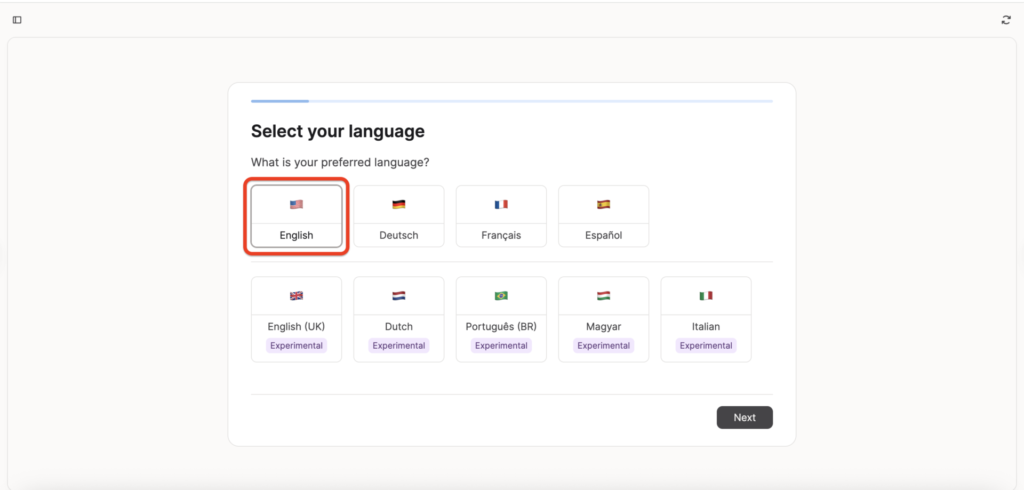
Task: Click the Spanish flag icon
Action: pos(603,204)
